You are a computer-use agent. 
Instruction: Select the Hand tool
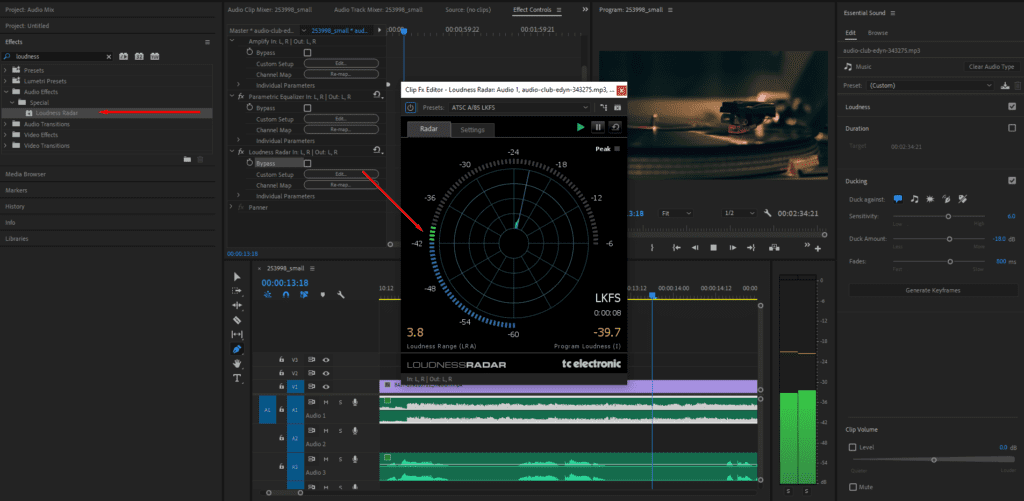(237, 363)
